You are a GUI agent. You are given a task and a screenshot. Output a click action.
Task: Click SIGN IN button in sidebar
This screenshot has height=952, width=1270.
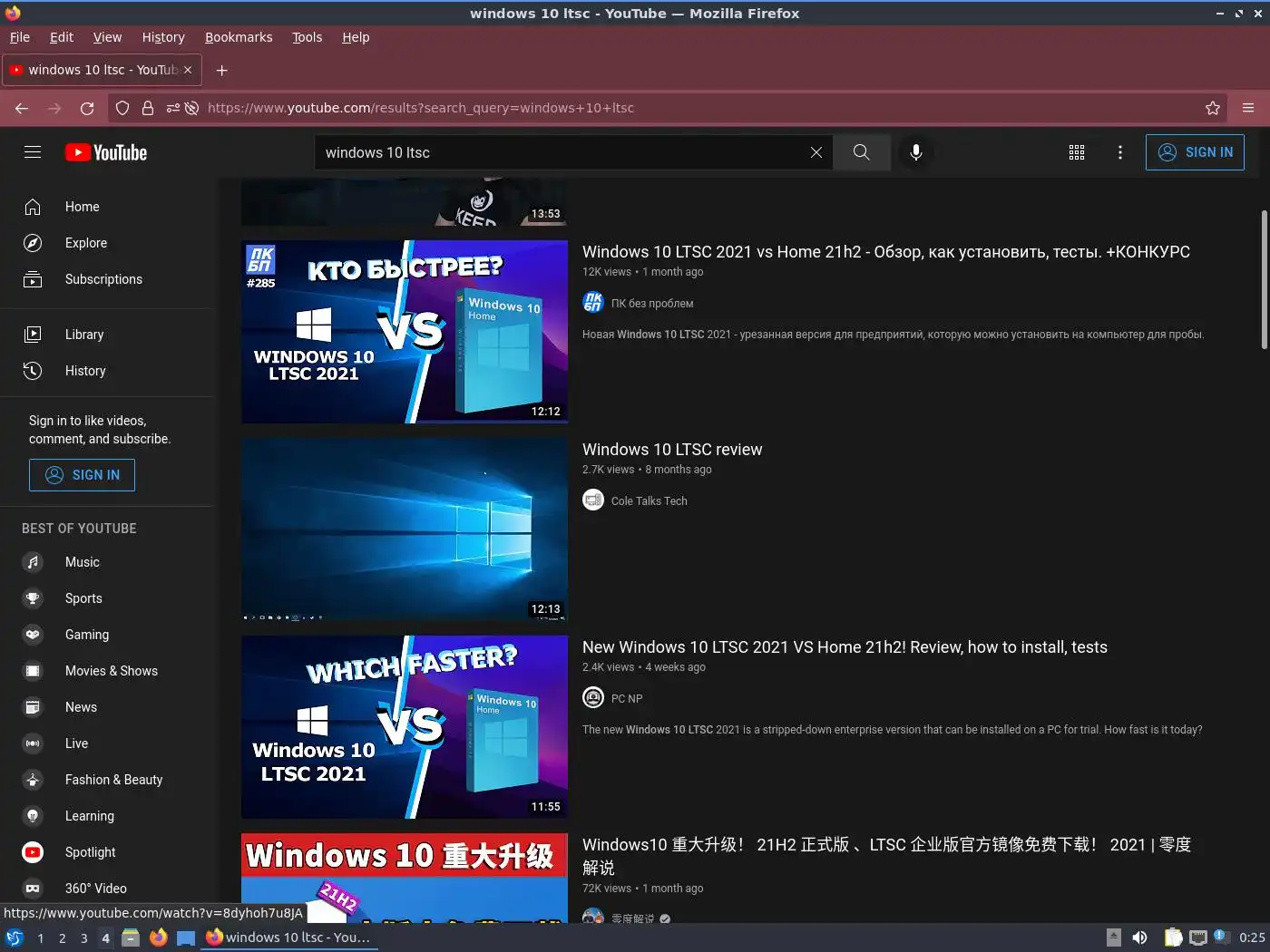[x=82, y=475]
